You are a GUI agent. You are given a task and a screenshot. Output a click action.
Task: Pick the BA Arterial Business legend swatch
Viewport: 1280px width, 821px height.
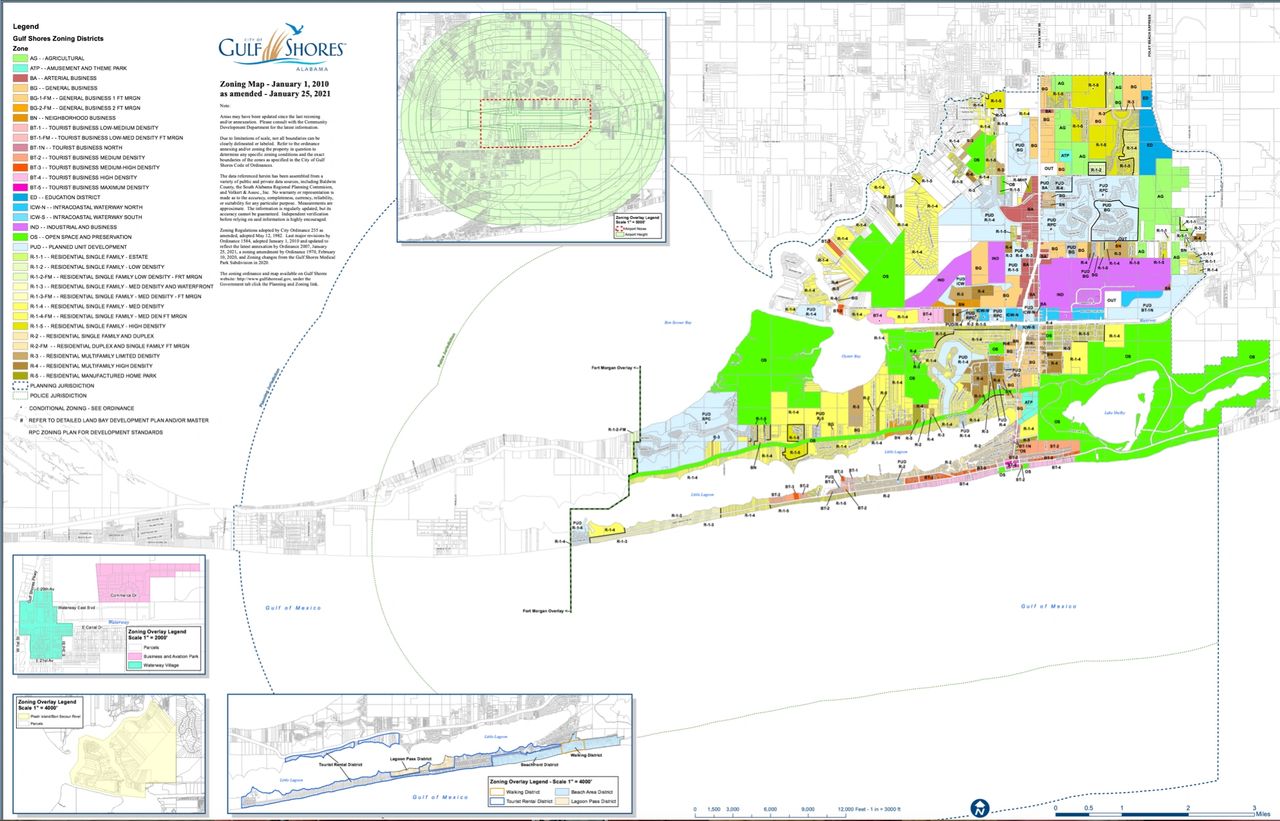[x=19, y=78]
